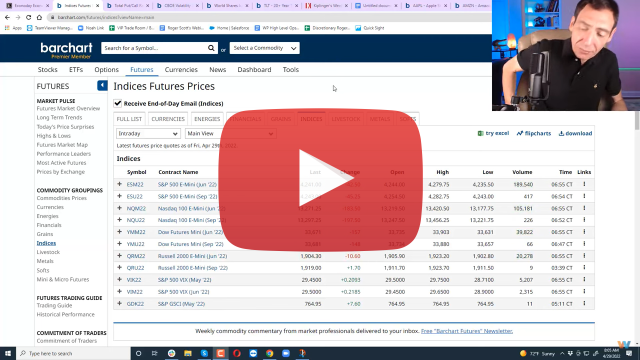Expand the GDK22 row
Screen dimensions: 640x360
pyautogui.click(x=119, y=304)
